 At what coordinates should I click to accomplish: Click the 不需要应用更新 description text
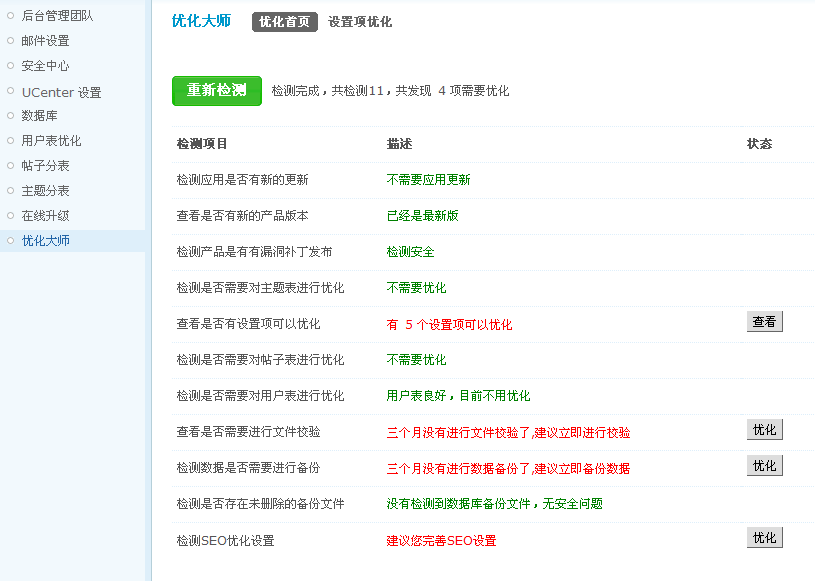click(428, 180)
